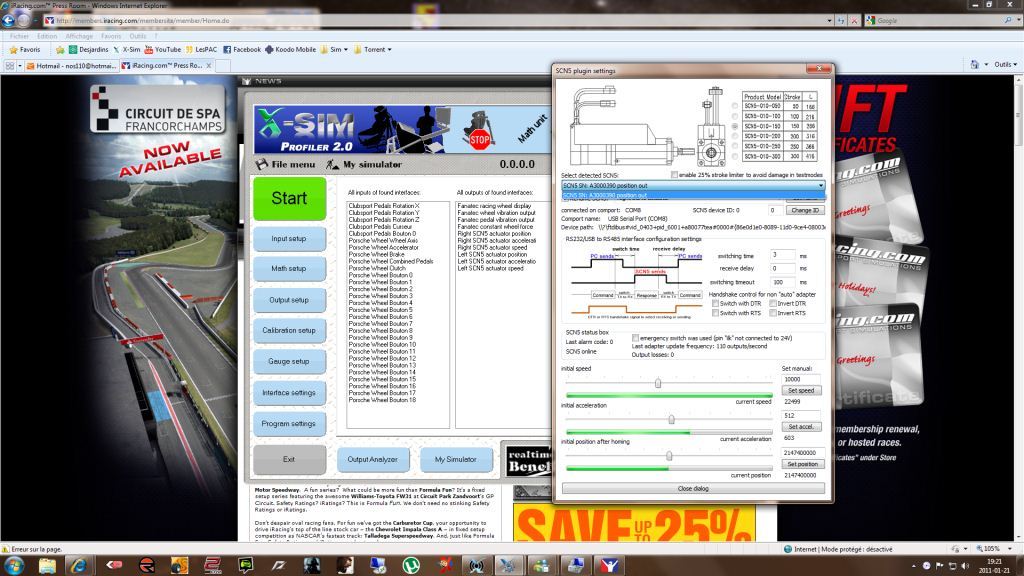Click the refresh icon beside the address bar
This screenshot has width=1024, height=576.
click(x=841, y=21)
